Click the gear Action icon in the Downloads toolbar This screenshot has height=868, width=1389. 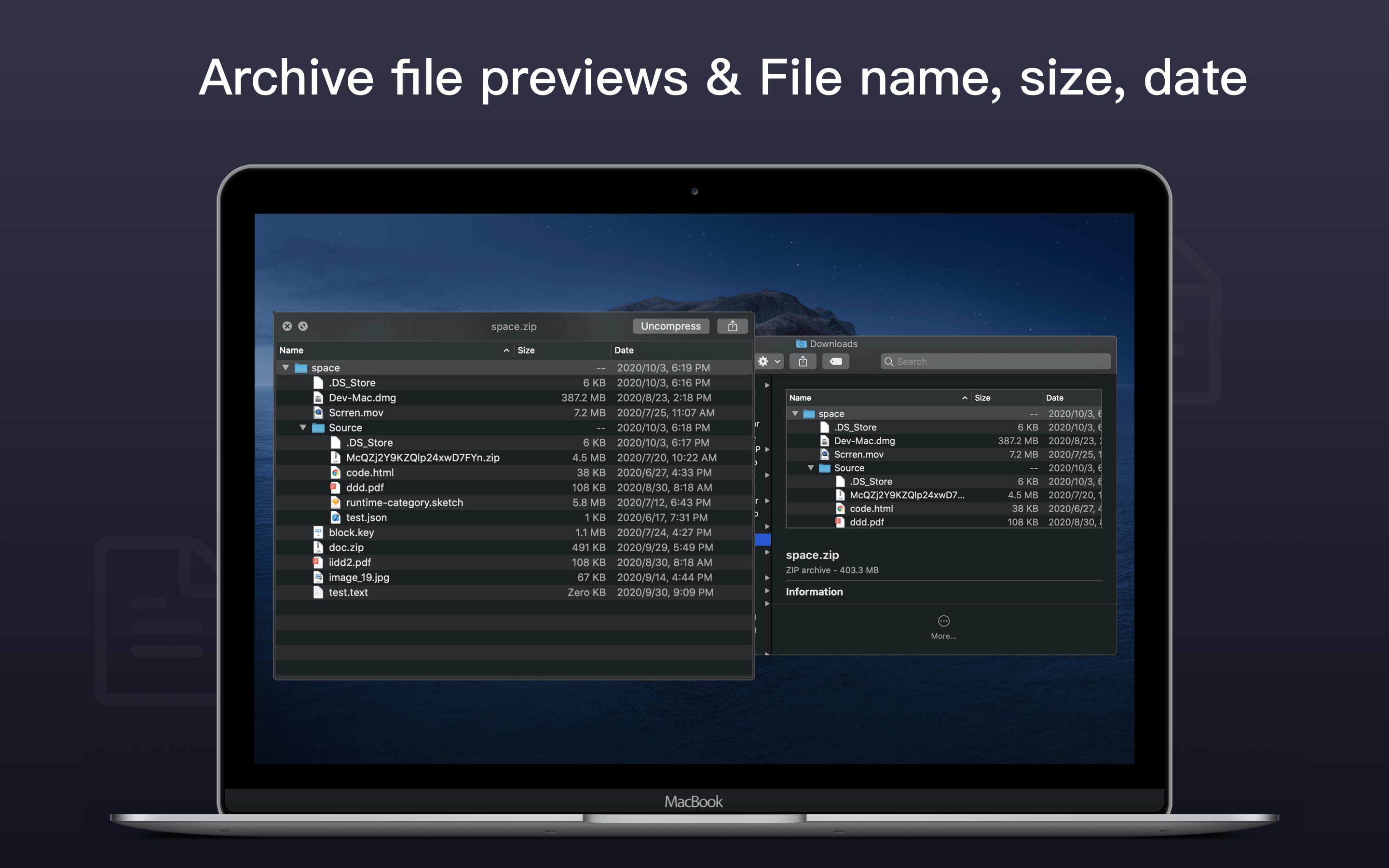click(x=764, y=361)
